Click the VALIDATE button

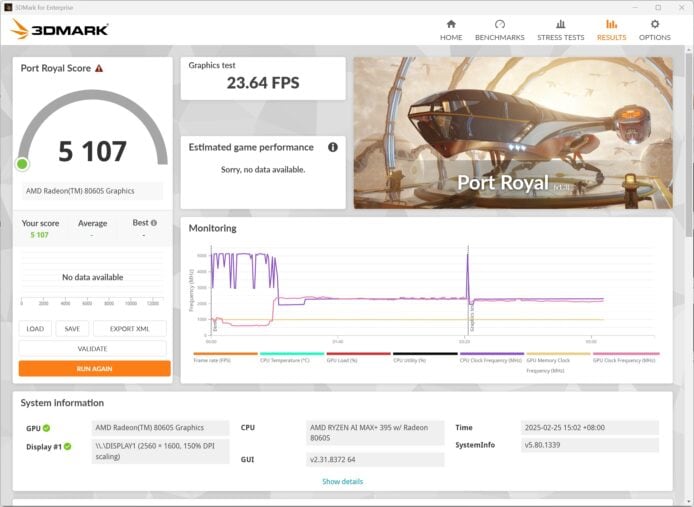point(93,348)
